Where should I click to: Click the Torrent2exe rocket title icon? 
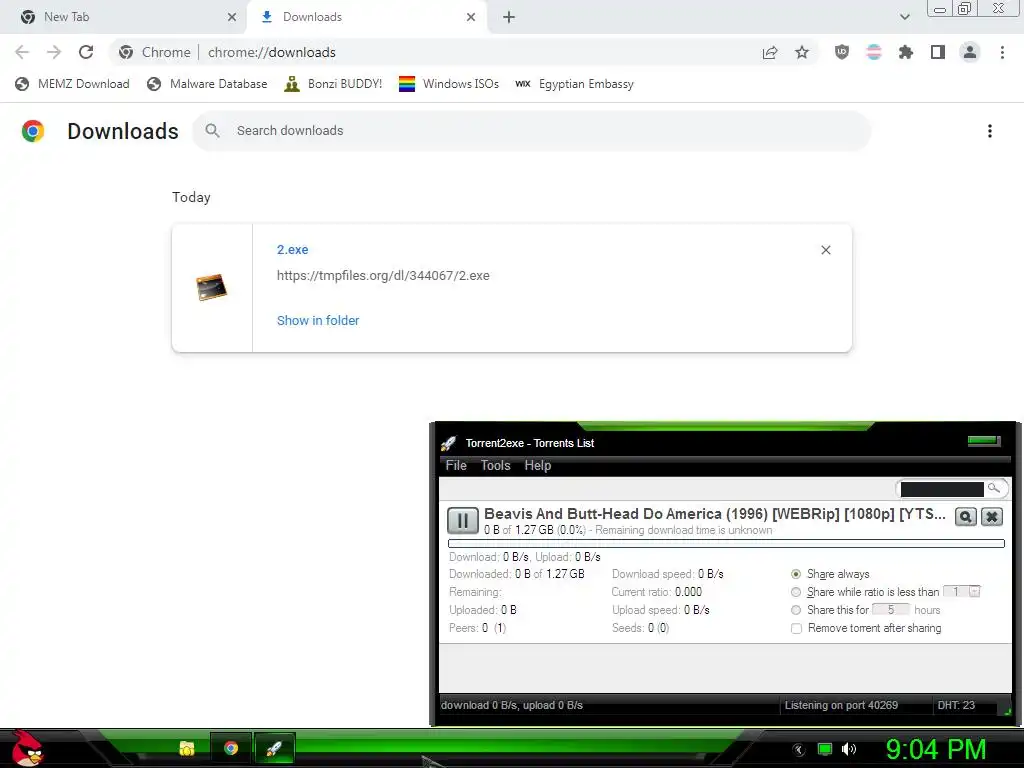(448, 443)
